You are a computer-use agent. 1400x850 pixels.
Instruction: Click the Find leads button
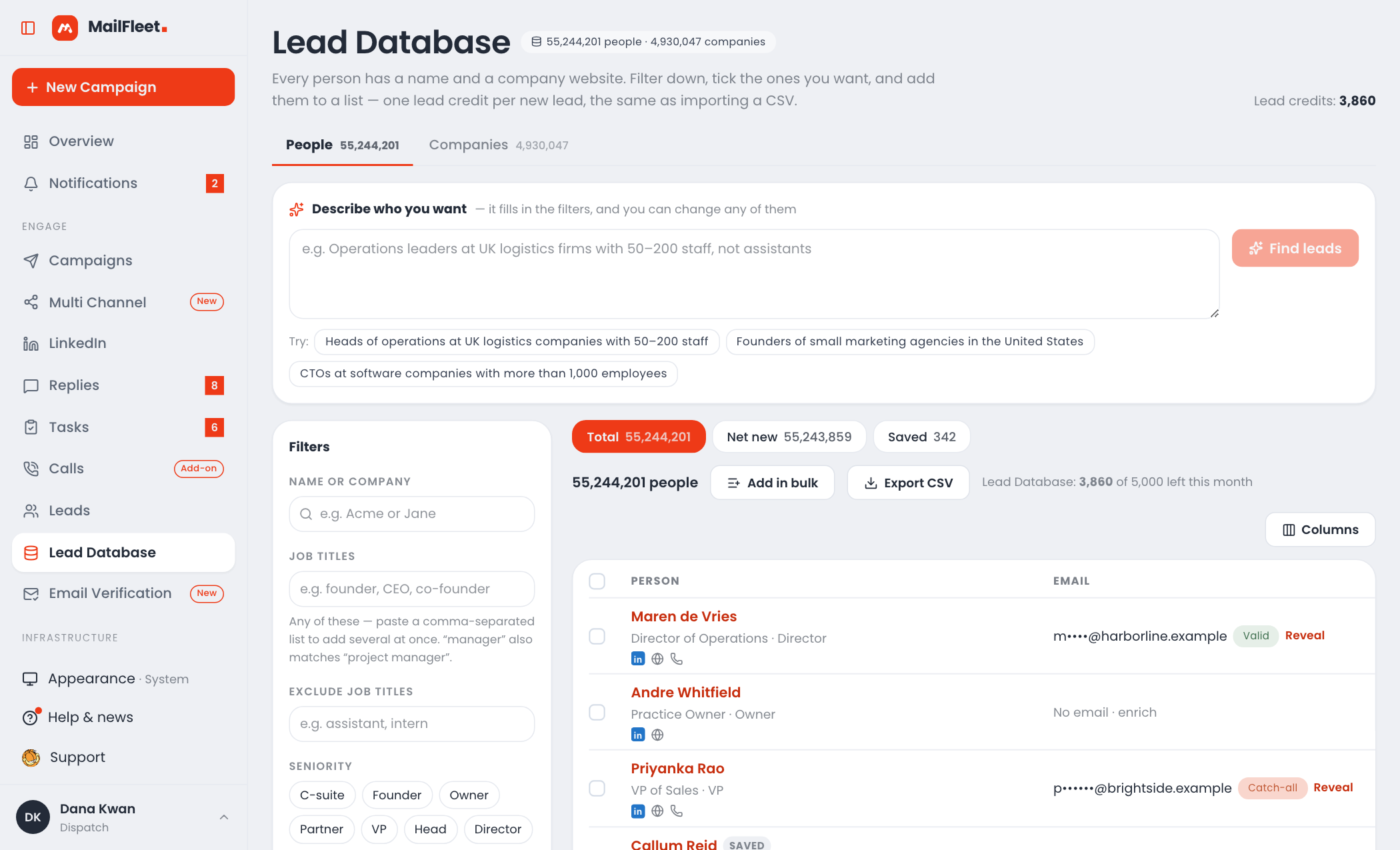tap(1295, 248)
